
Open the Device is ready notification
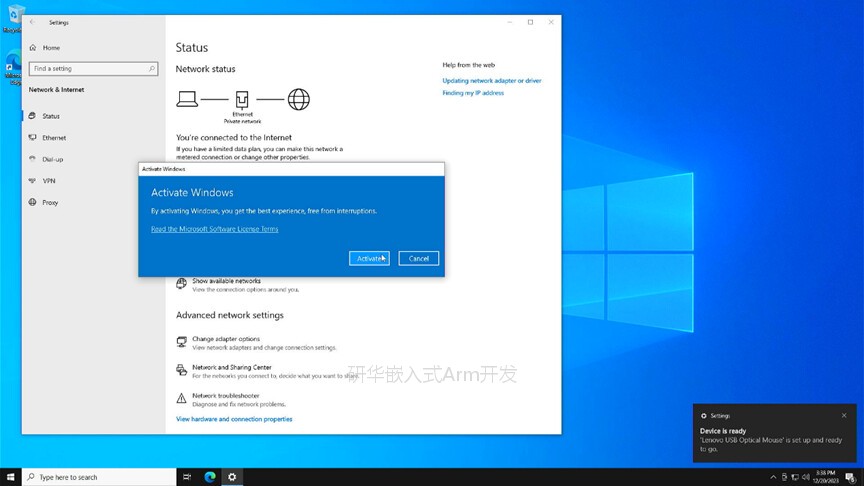[x=775, y=433]
